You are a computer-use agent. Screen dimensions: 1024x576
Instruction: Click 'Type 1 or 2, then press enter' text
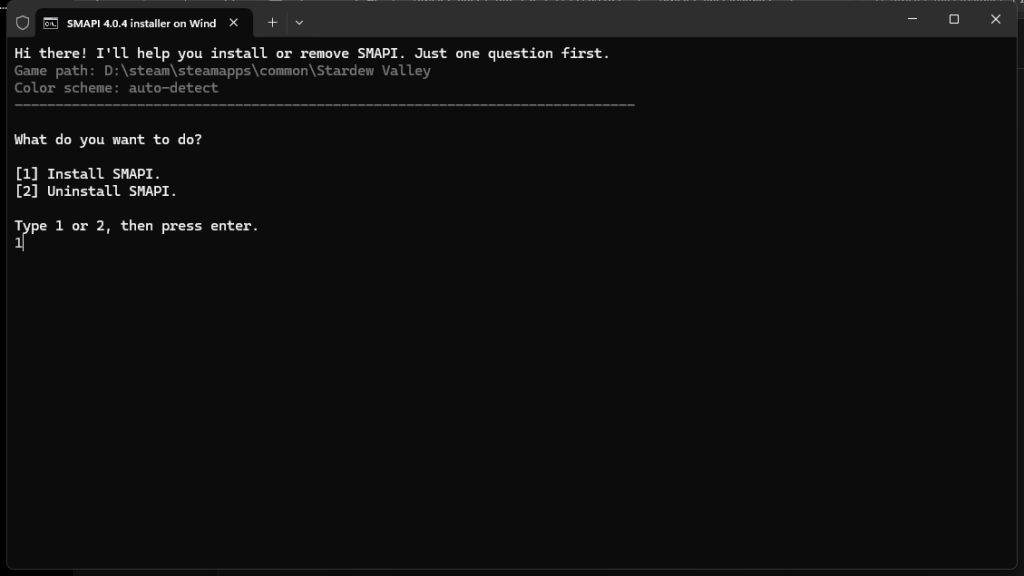point(136,226)
